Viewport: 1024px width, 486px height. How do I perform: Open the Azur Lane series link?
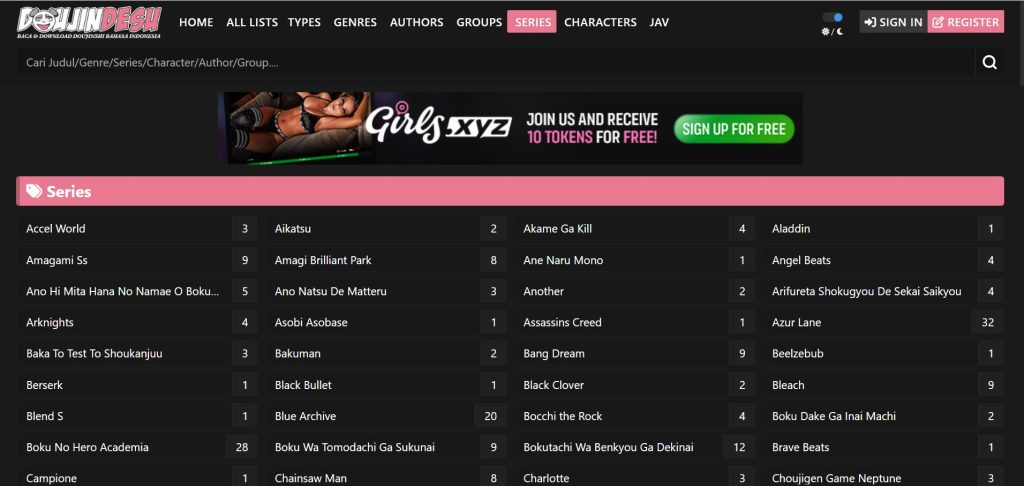pyautogui.click(x=796, y=323)
